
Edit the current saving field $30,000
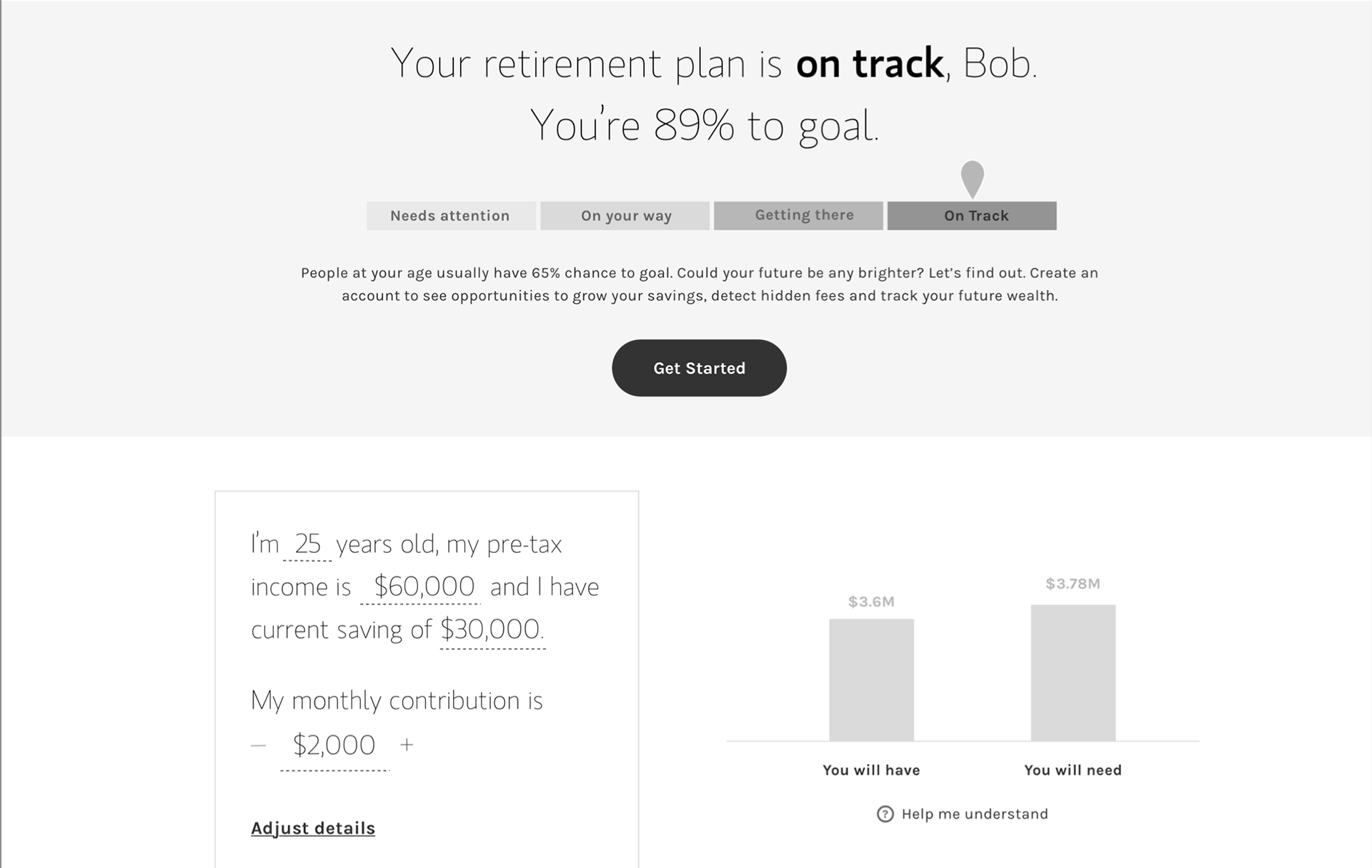pos(492,629)
